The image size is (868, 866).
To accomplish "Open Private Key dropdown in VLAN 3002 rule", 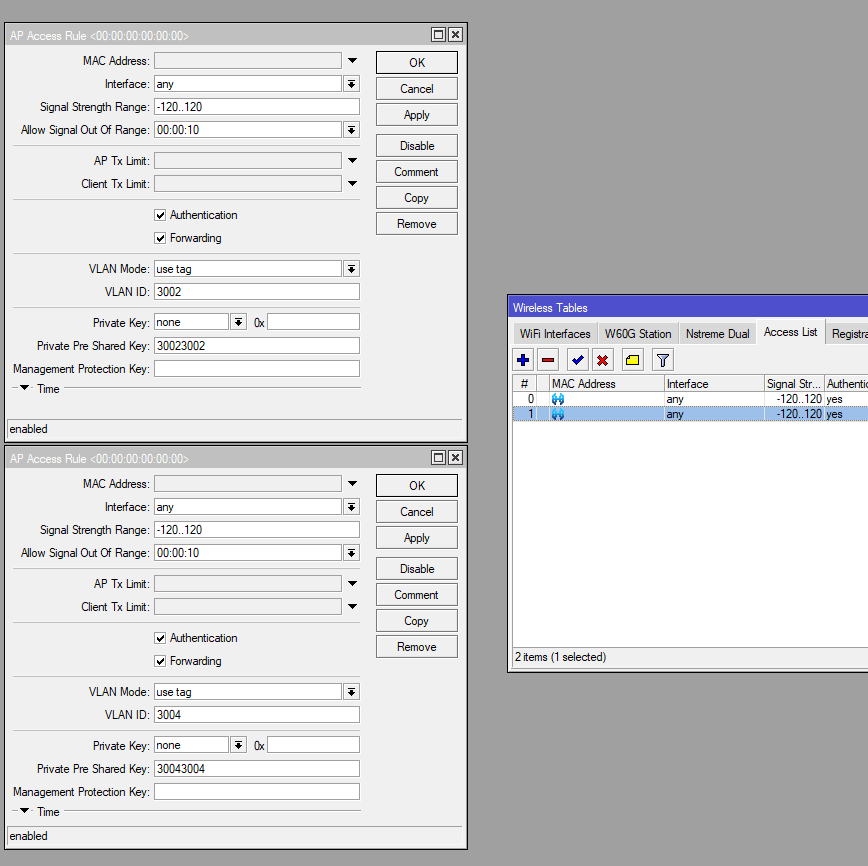I will pos(239,322).
